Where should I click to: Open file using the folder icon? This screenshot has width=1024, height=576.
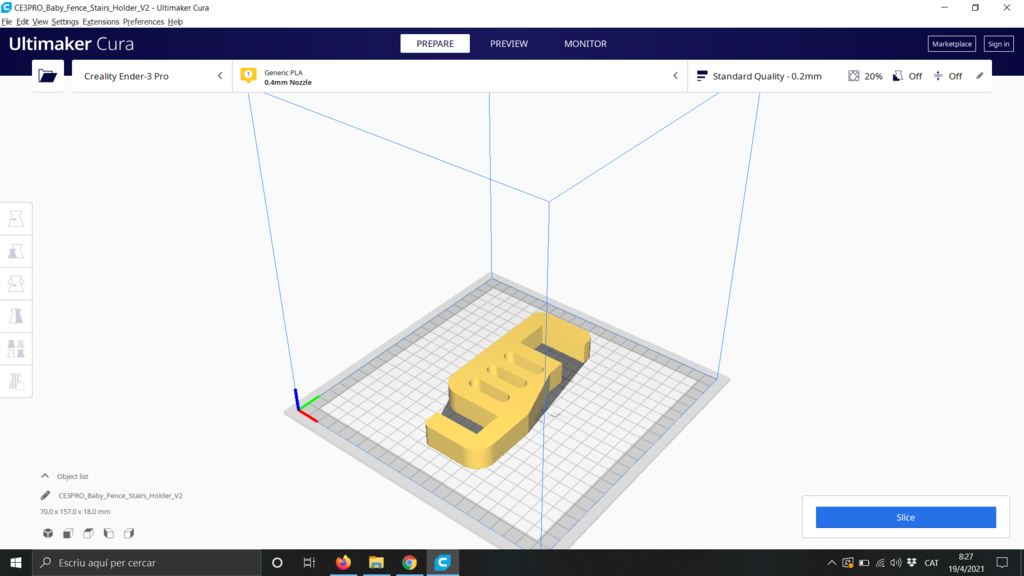48,76
